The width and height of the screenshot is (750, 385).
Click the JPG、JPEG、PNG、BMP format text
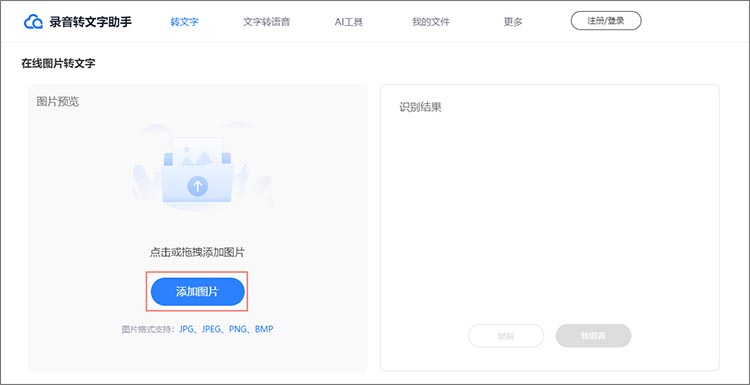(226, 329)
